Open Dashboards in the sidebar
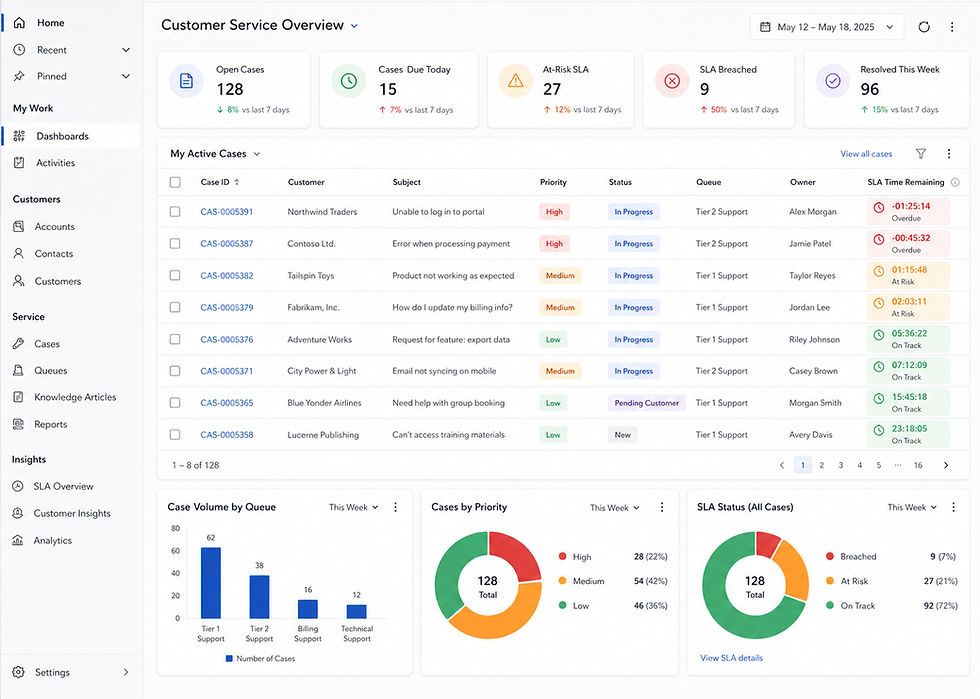The height and width of the screenshot is (699, 980). tap(71, 136)
